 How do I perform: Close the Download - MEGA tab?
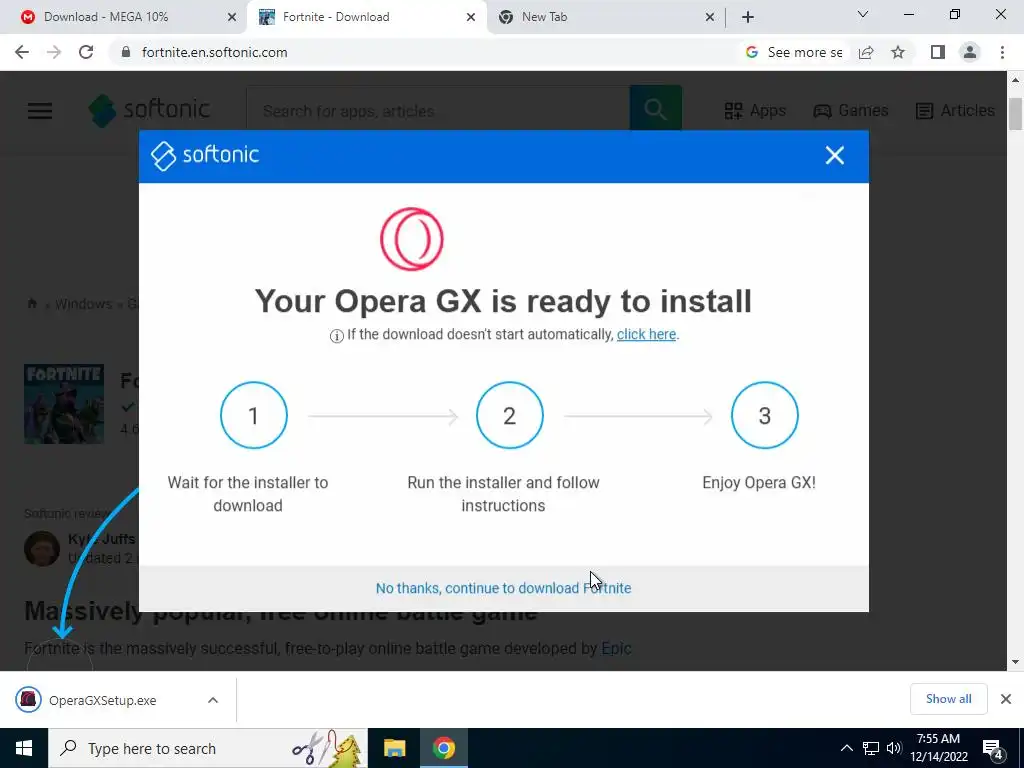coord(231,17)
